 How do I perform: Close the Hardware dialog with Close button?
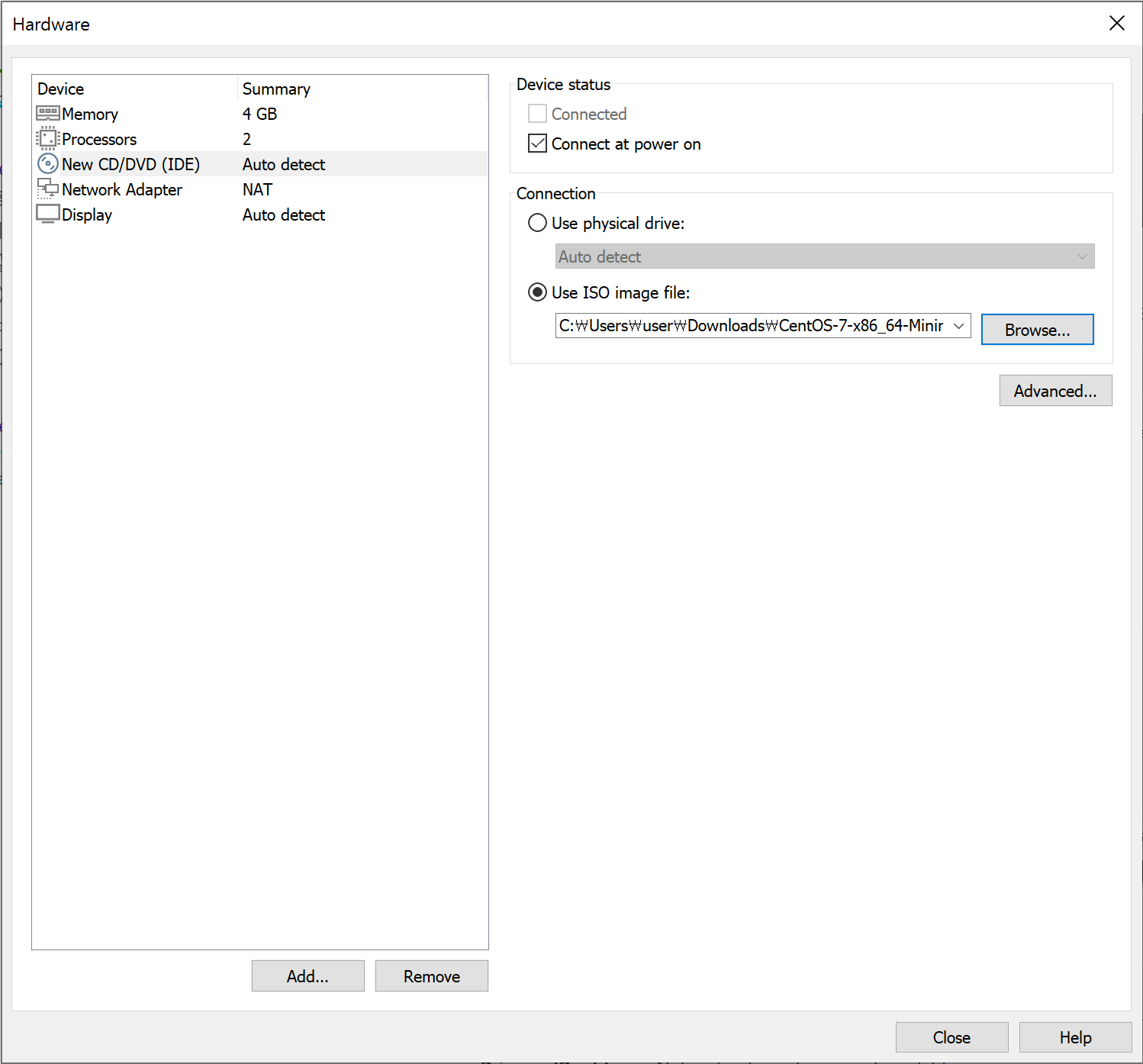(951, 1037)
